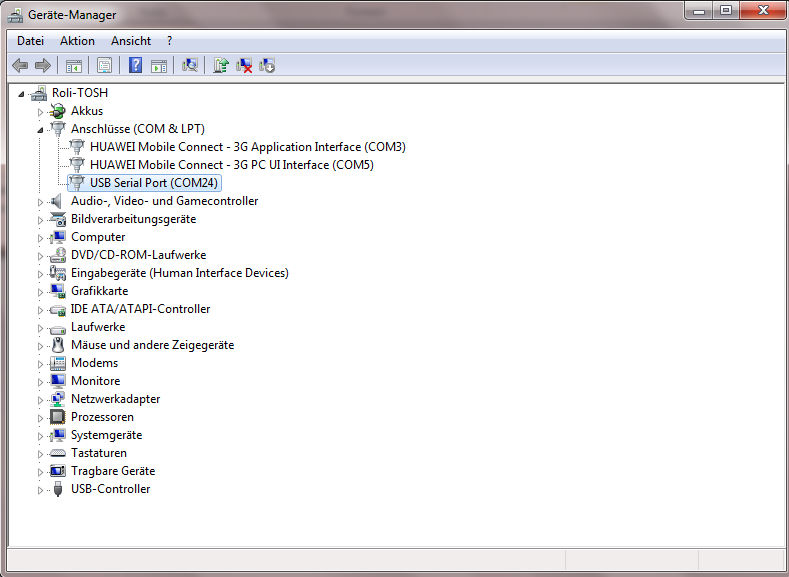The width and height of the screenshot is (789, 577).
Task: Click the Back arrow toolbar button
Action: tap(20, 65)
